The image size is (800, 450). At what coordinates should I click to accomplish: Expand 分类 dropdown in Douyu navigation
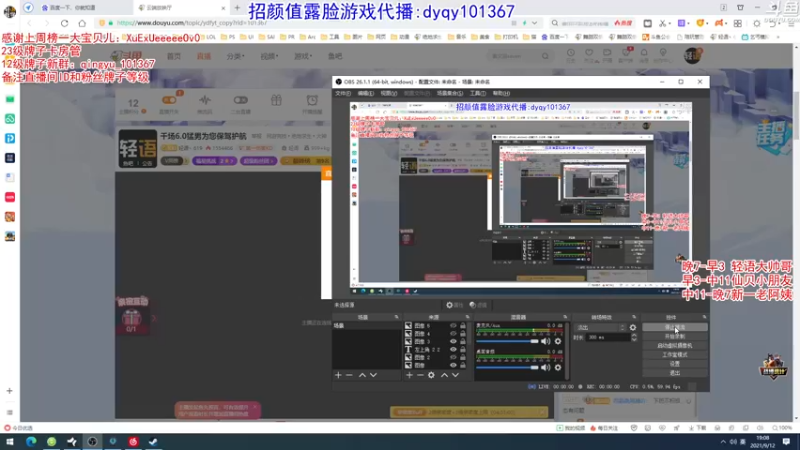pos(235,56)
